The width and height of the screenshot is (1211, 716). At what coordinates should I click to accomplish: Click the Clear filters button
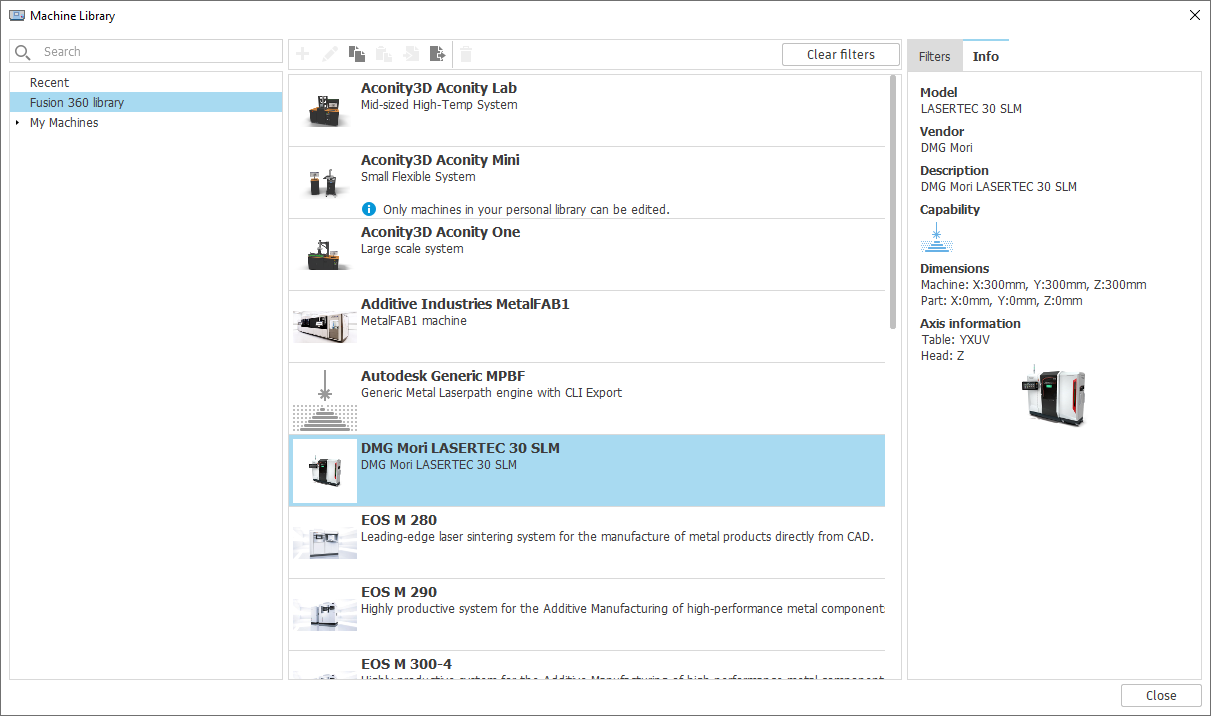[x=841, y=54]
